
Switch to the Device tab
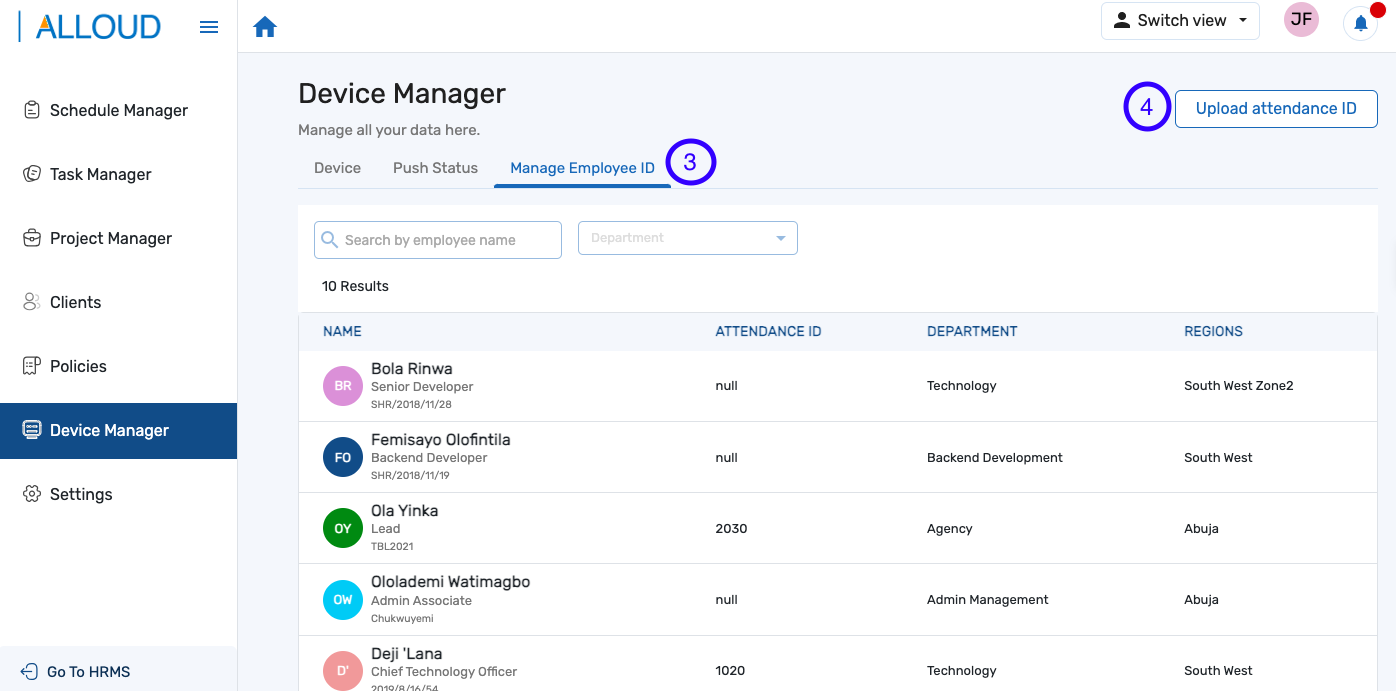337,168
